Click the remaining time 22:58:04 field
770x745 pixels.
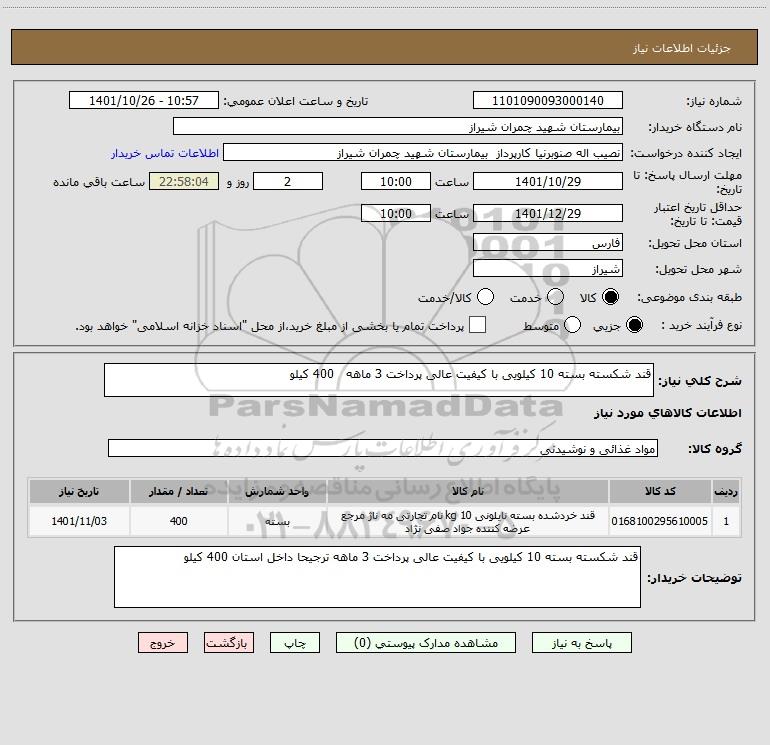184,181
